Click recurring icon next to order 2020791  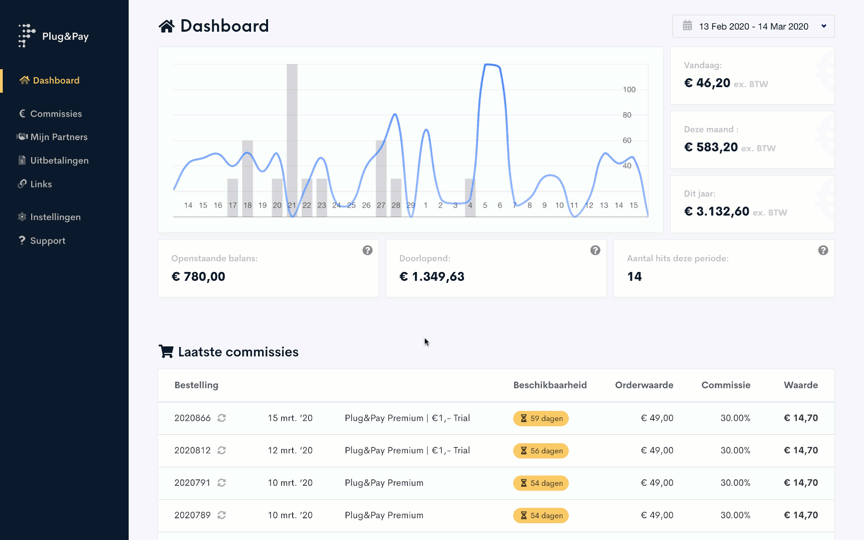(222, 483)
